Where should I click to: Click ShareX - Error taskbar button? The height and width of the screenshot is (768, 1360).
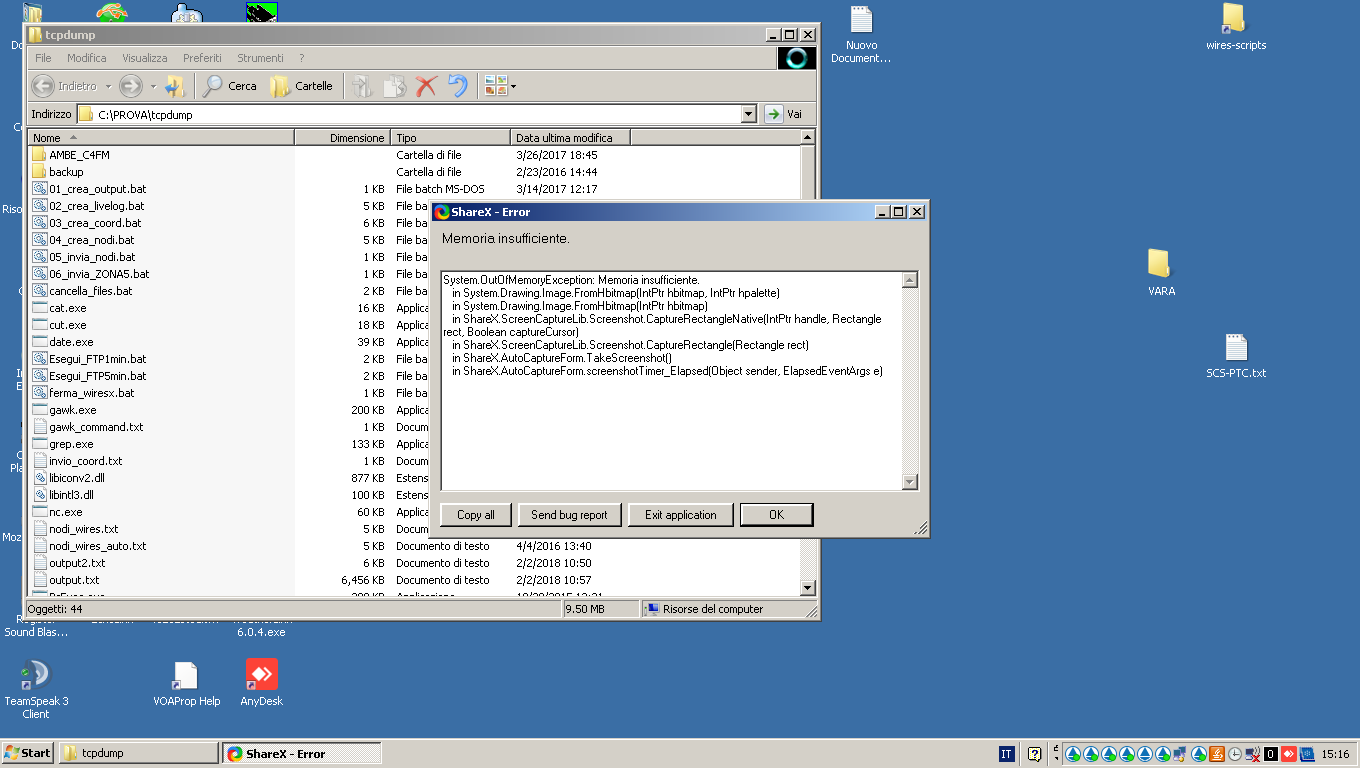pos(302,753)
